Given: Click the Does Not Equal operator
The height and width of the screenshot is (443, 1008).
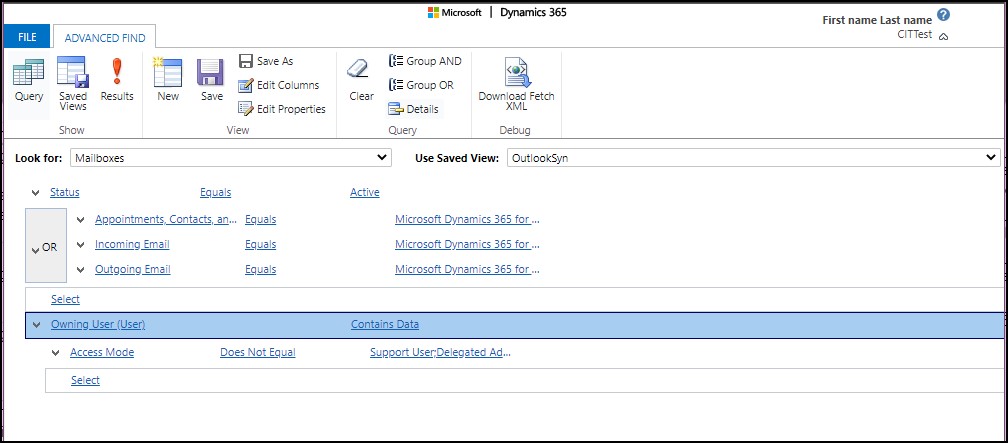Looking at the screenshot, I should 258,352.
